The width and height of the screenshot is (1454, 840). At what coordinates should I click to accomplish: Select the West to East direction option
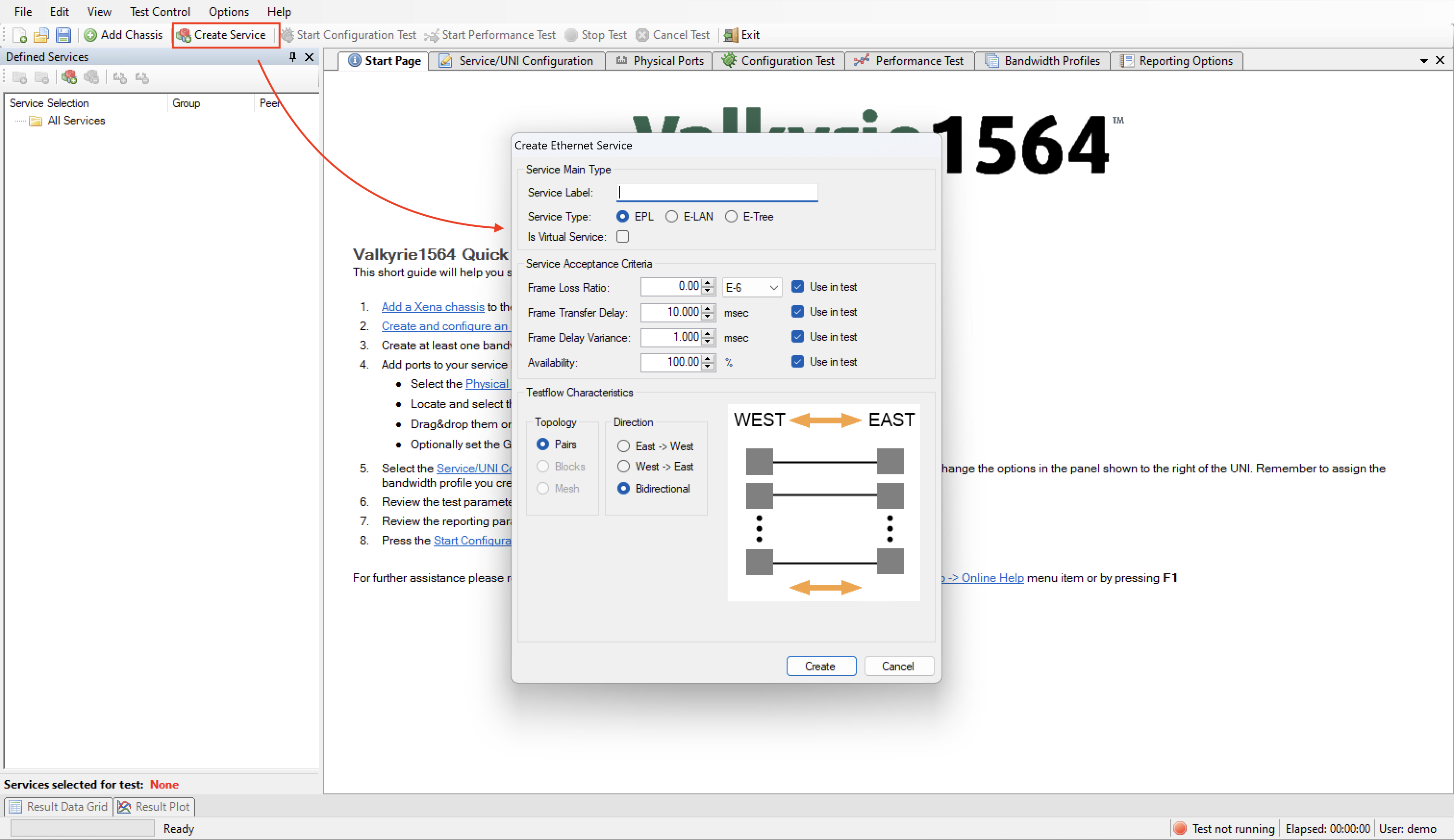622,467
